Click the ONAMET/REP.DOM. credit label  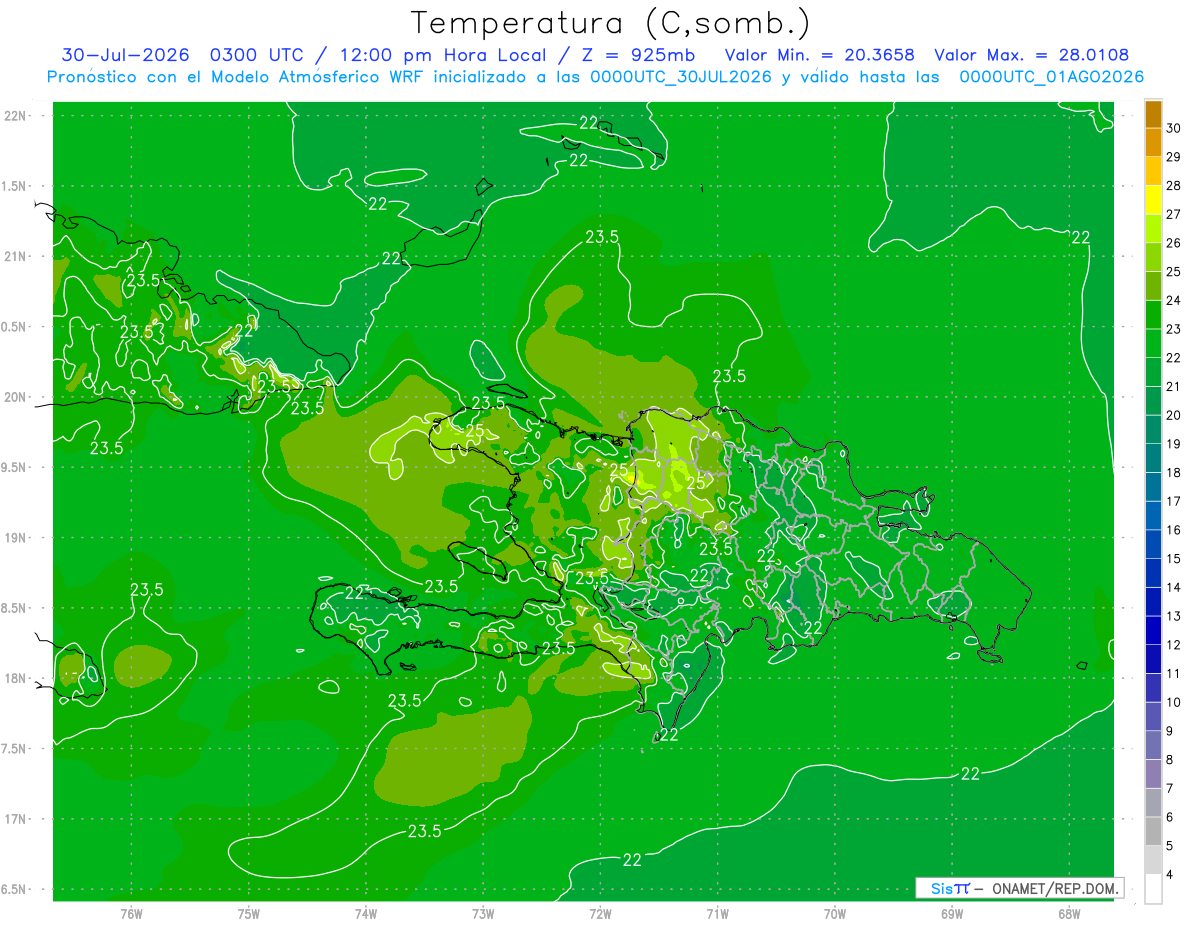point(1054,888)
